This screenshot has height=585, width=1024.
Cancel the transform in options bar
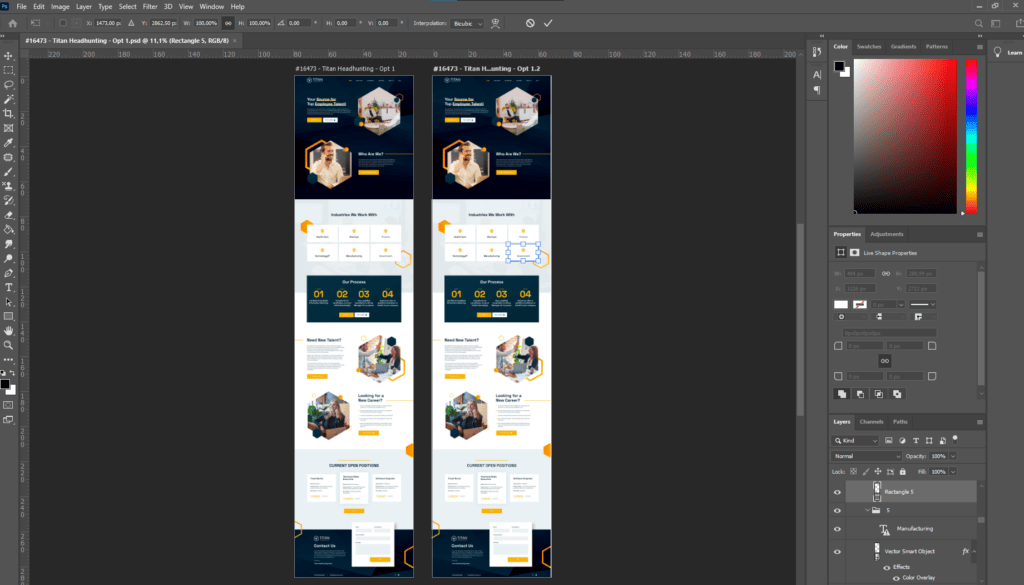530,22
